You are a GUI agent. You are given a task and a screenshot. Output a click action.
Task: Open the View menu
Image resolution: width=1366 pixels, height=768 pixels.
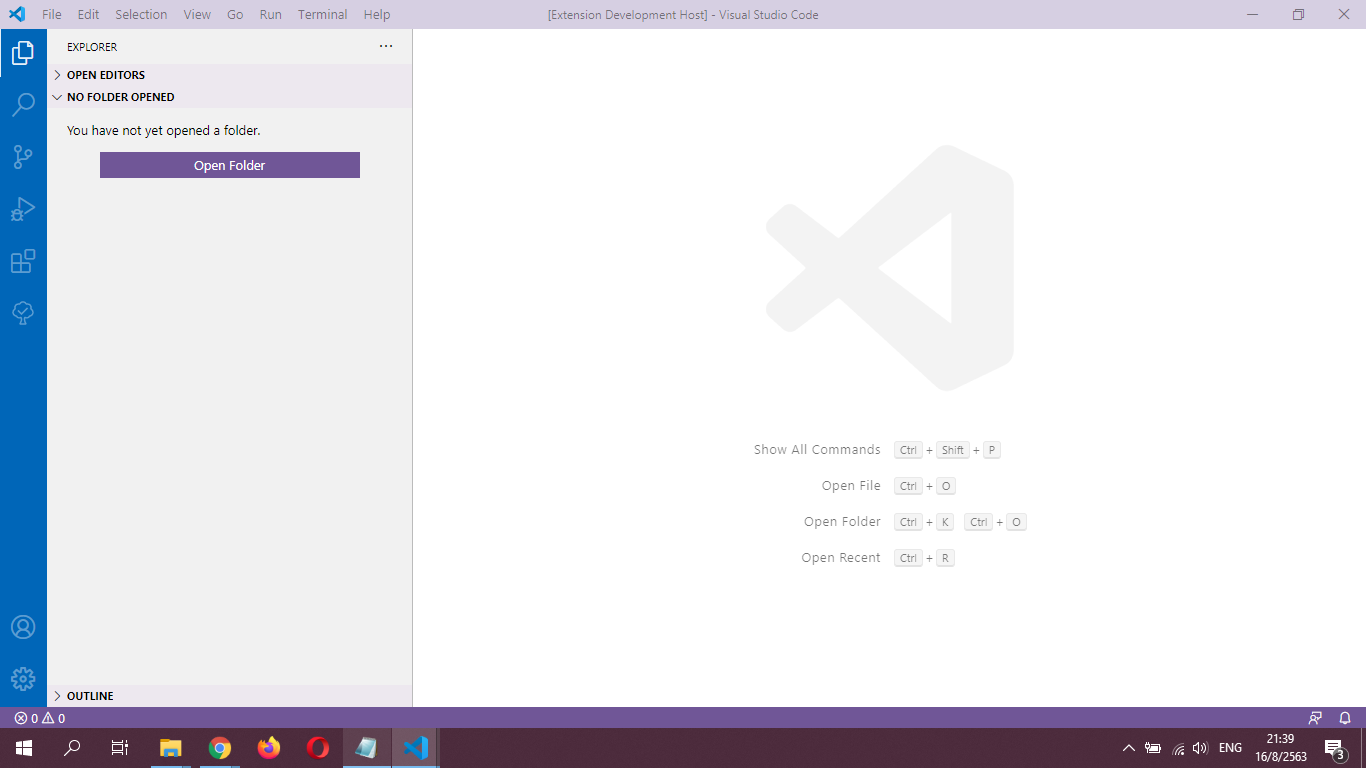tap(197, 14)
